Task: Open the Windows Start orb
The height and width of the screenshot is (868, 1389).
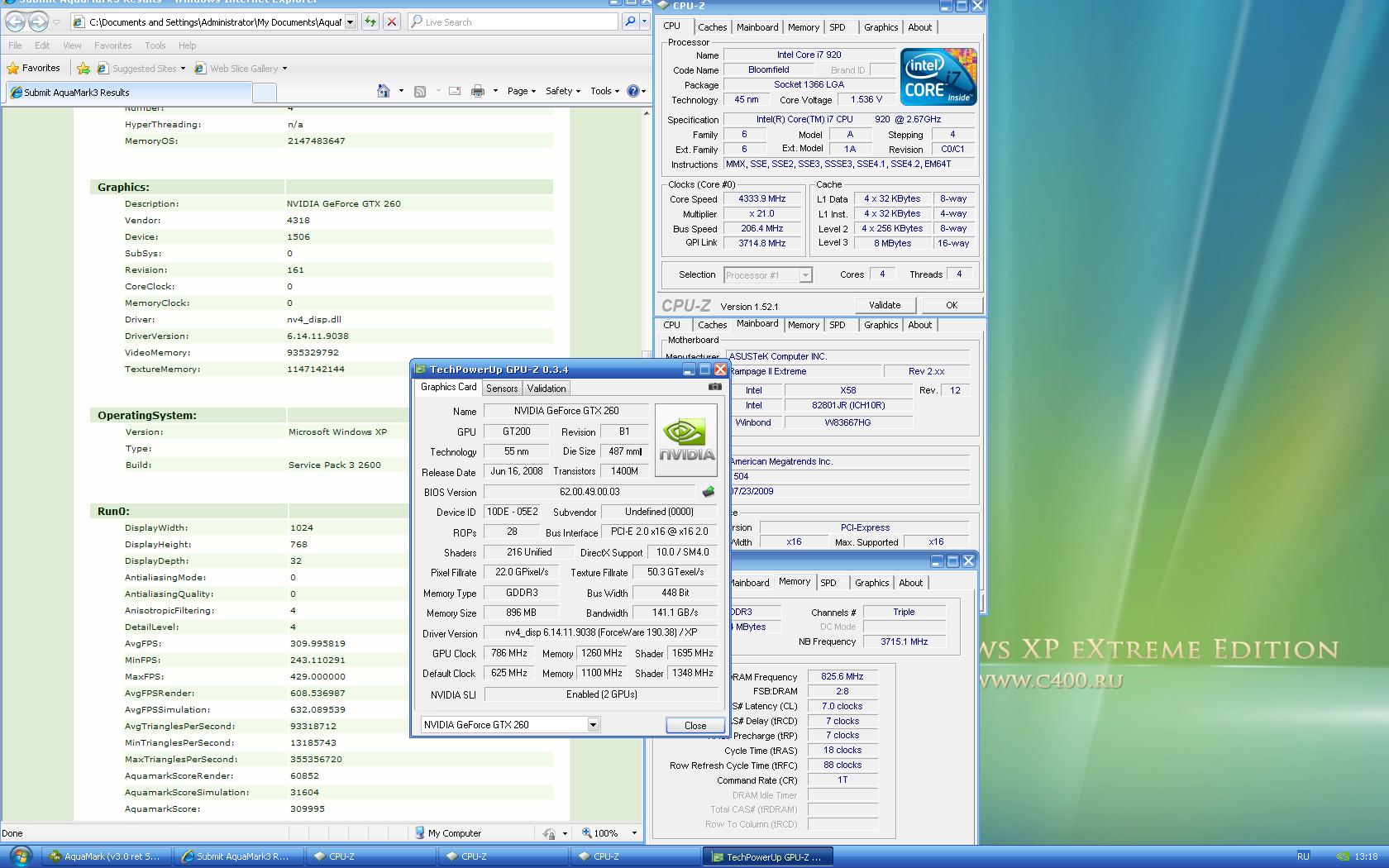Action: click(x=21, y=856)
